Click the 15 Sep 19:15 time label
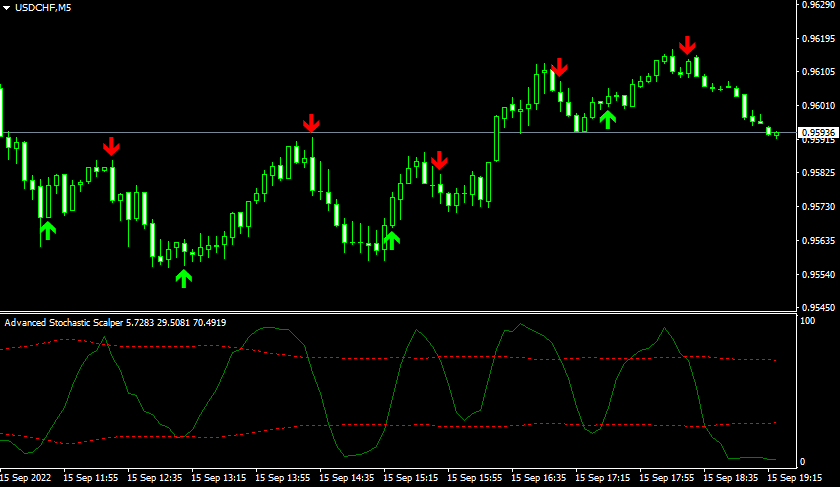 pyautogui.click(x=797, y=479)
